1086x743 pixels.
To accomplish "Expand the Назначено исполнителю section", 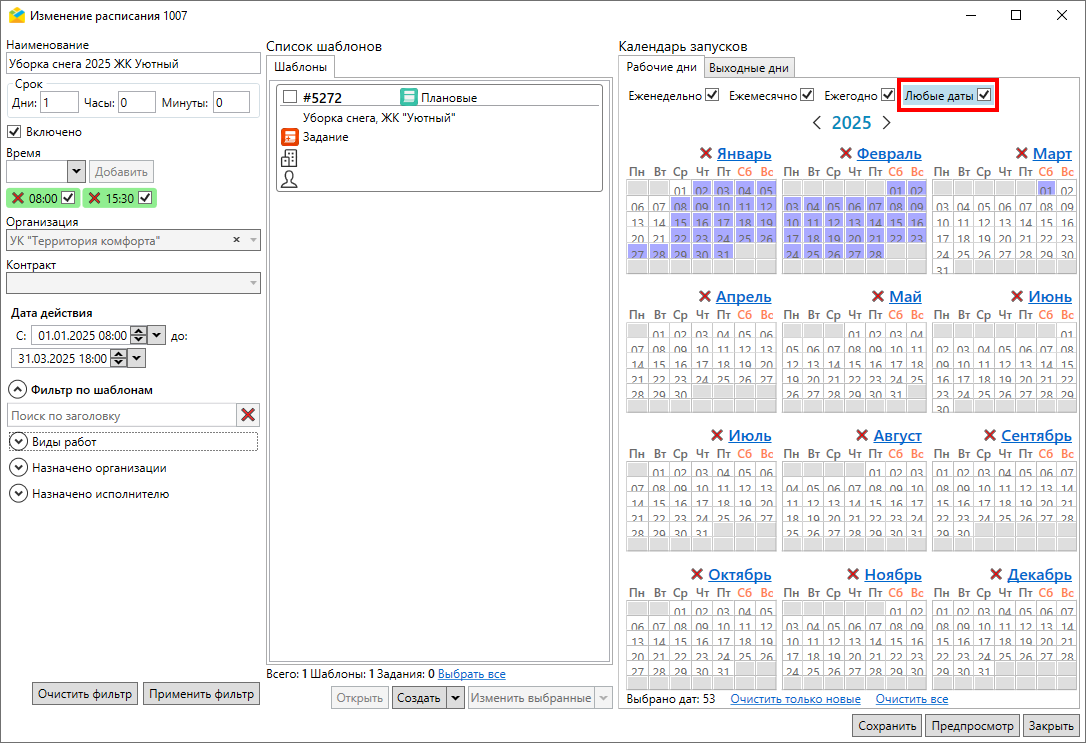I will (x=18, y=493).
